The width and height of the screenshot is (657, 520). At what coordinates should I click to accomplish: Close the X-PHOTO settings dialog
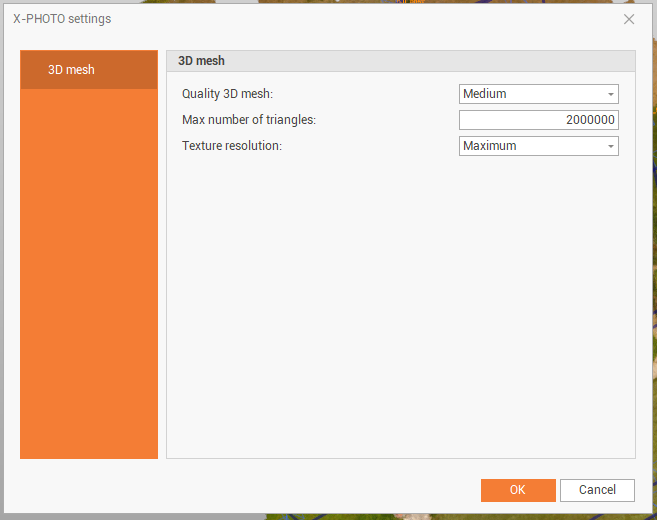629,19
